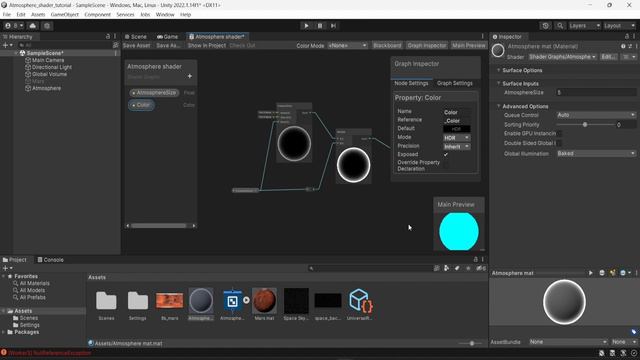
Task: Open the Scenes folder asset
Action: click(x=106, y=304)
